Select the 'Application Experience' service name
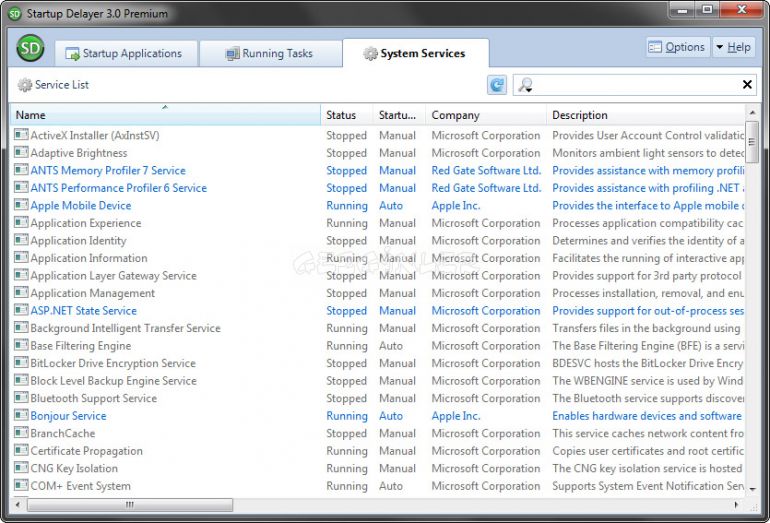Image resolution: width=770 pixels, height=523 pixels. 85,223
